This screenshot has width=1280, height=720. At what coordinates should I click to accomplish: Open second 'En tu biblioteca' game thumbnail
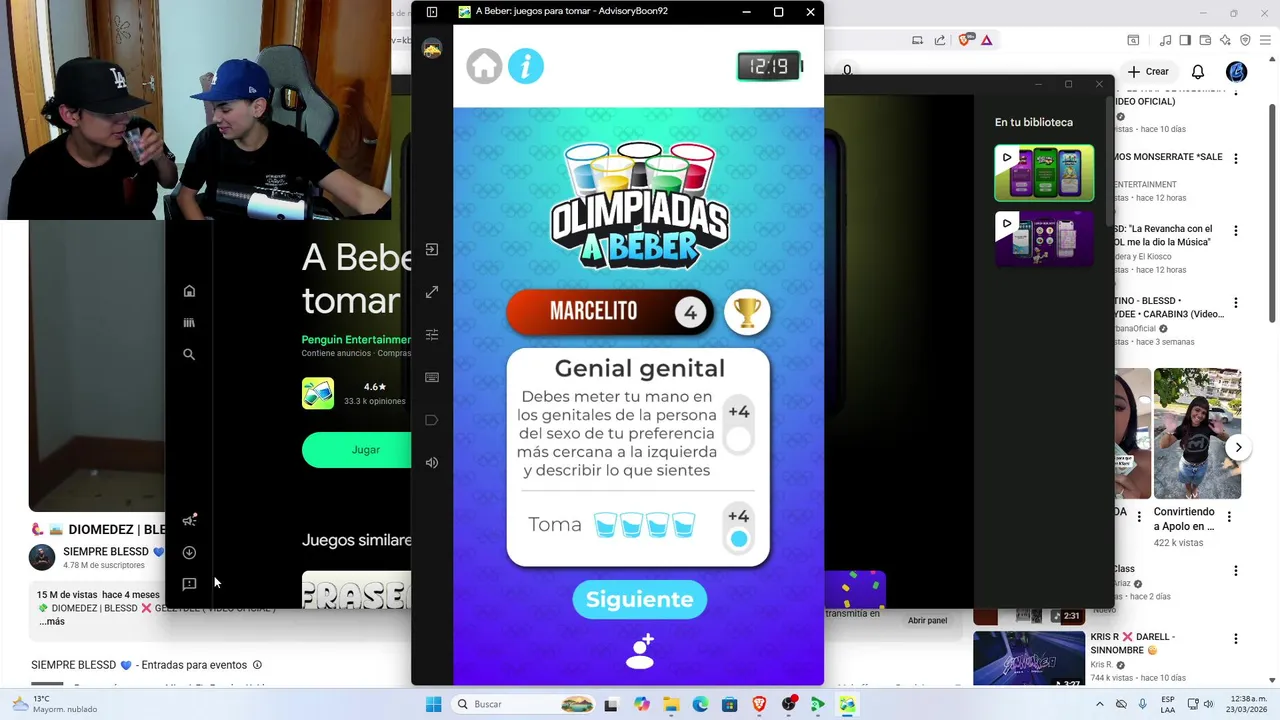click(x=1044, y=239)
